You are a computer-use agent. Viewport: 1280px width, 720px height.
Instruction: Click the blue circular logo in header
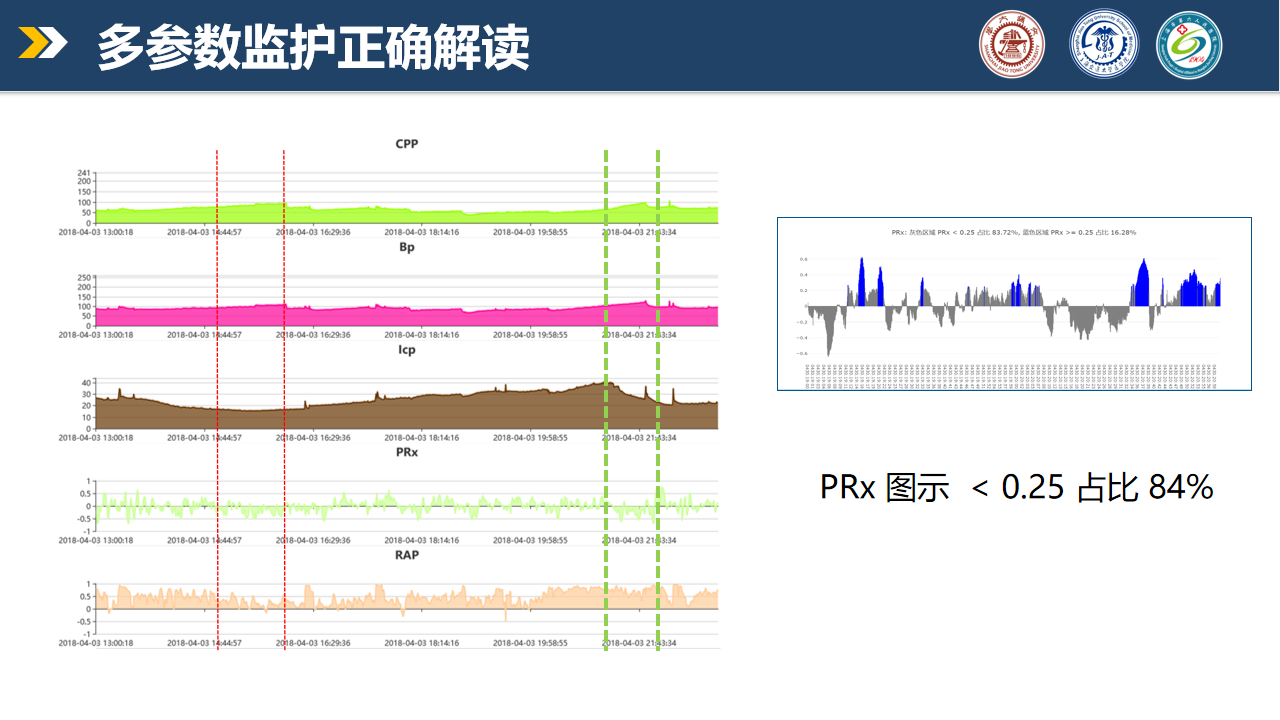(1103, 45)
